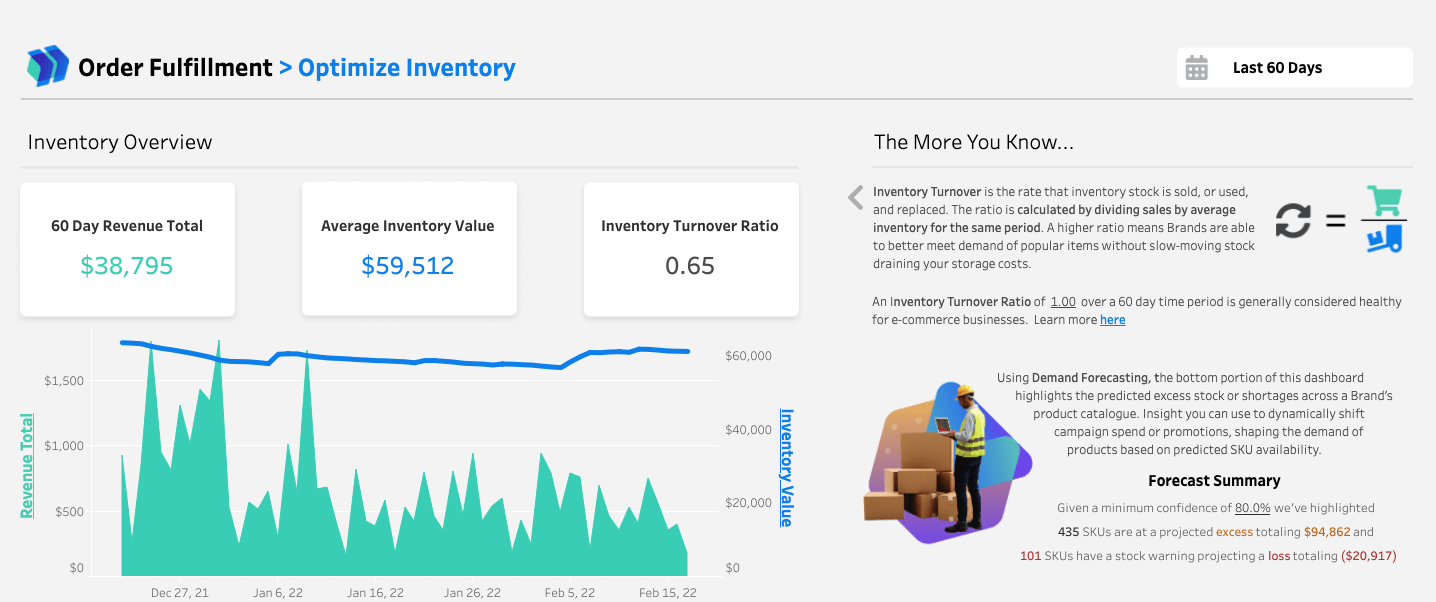Click the Order Fulfillment logo icon

47,66
